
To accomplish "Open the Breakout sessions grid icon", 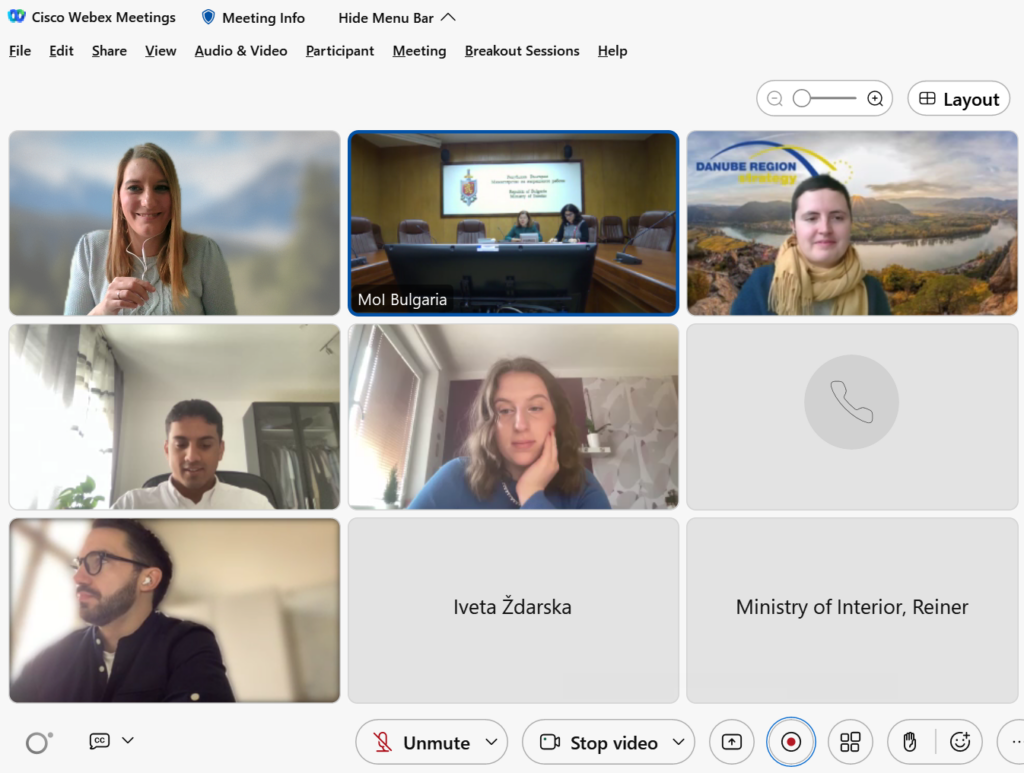I will pos(850,742).
